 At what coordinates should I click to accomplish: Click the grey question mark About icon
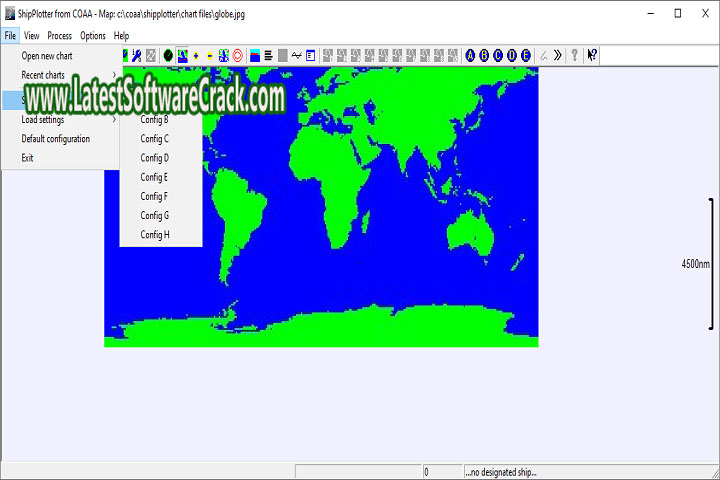pyautogui.click(x=574, y=56)
